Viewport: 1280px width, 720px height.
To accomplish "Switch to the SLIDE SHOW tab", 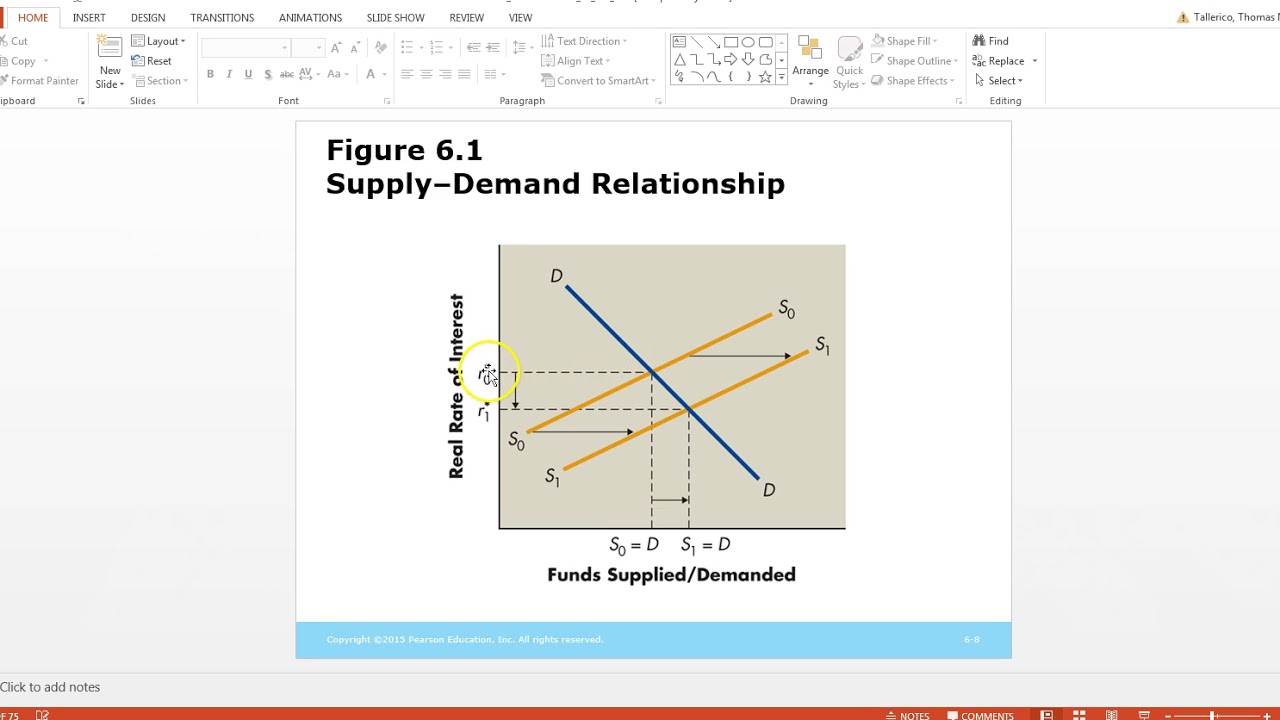I will point(395,18).
